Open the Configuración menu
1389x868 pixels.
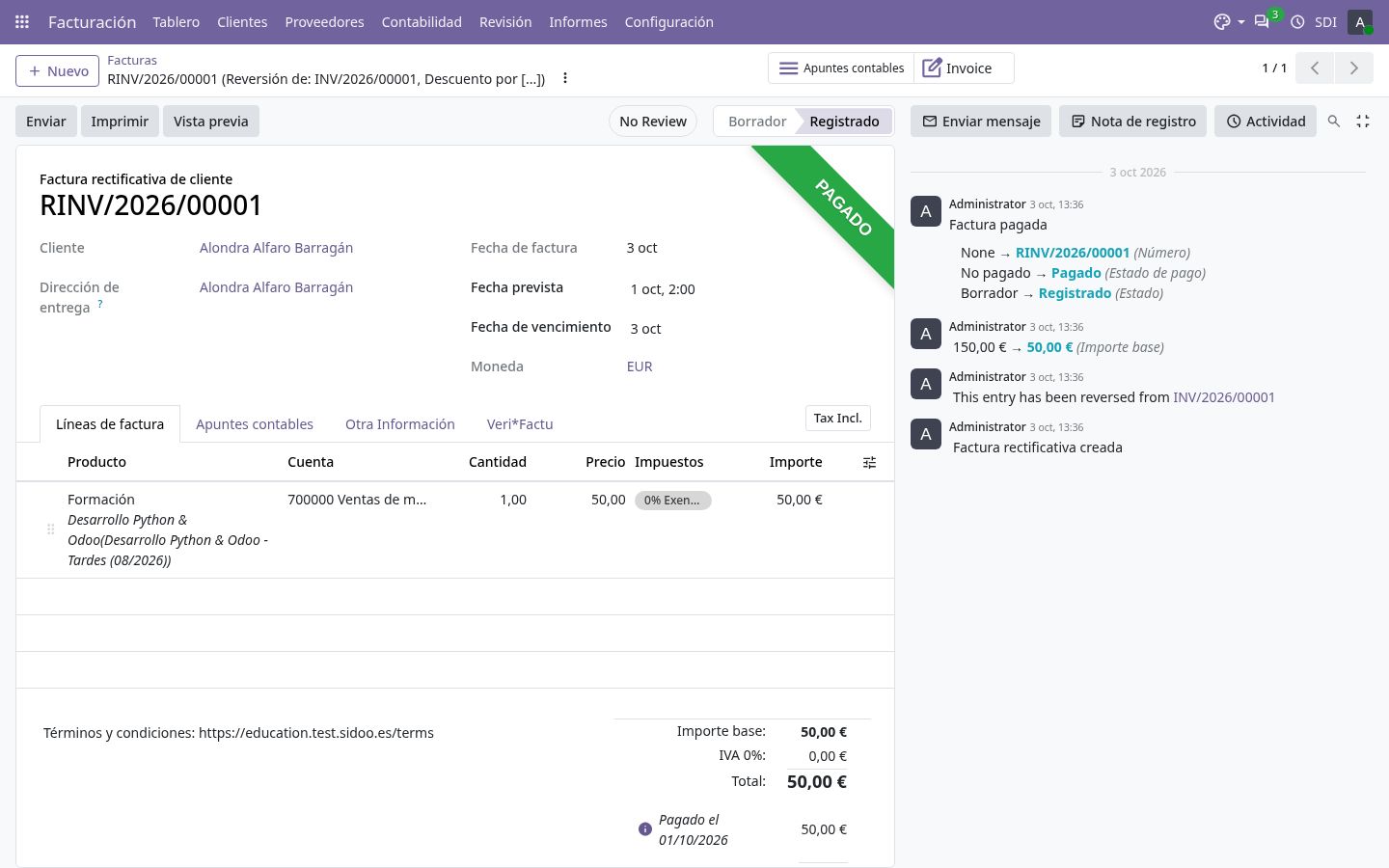tap(669, 21)
